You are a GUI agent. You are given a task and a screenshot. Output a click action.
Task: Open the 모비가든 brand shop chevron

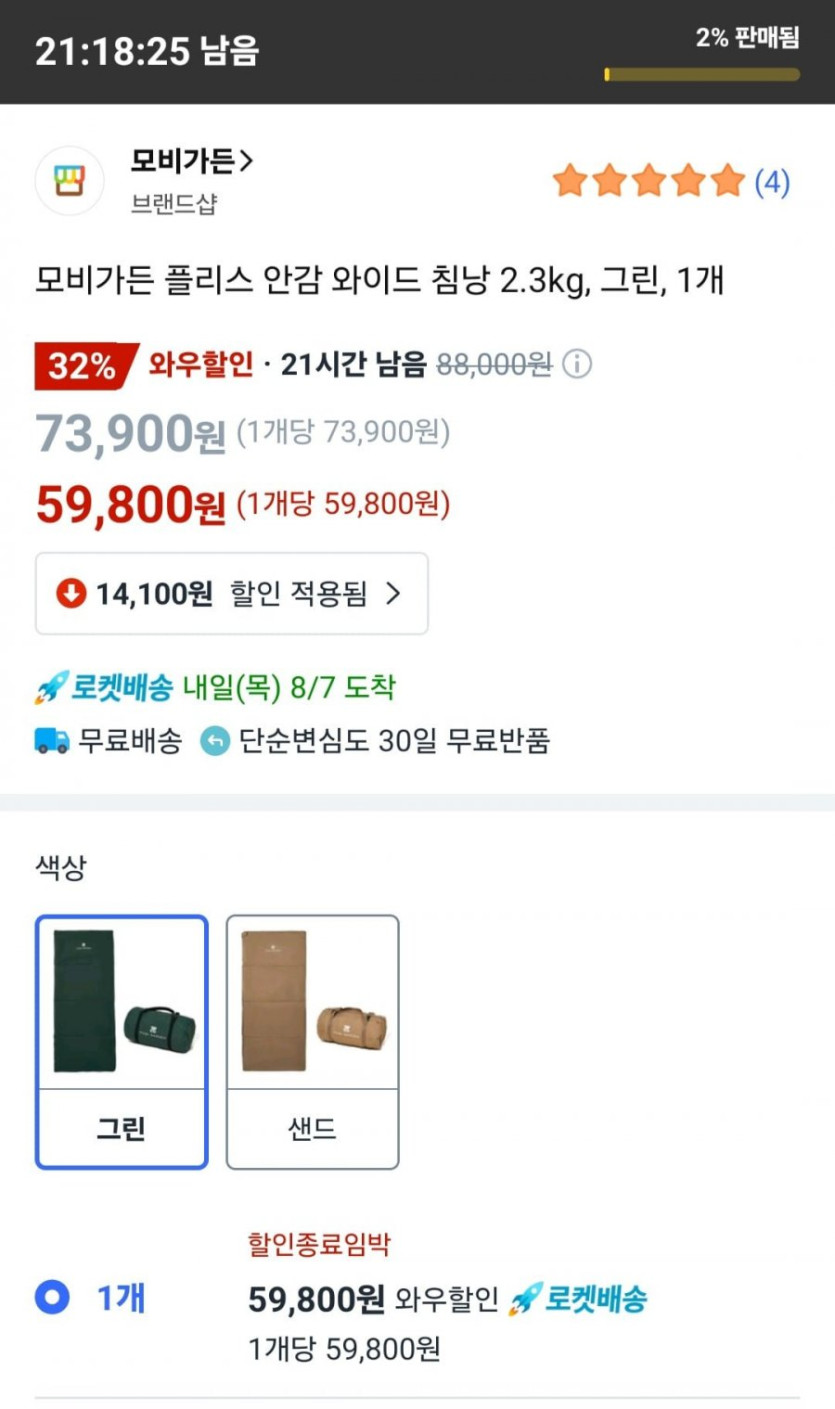coord(247,160)
